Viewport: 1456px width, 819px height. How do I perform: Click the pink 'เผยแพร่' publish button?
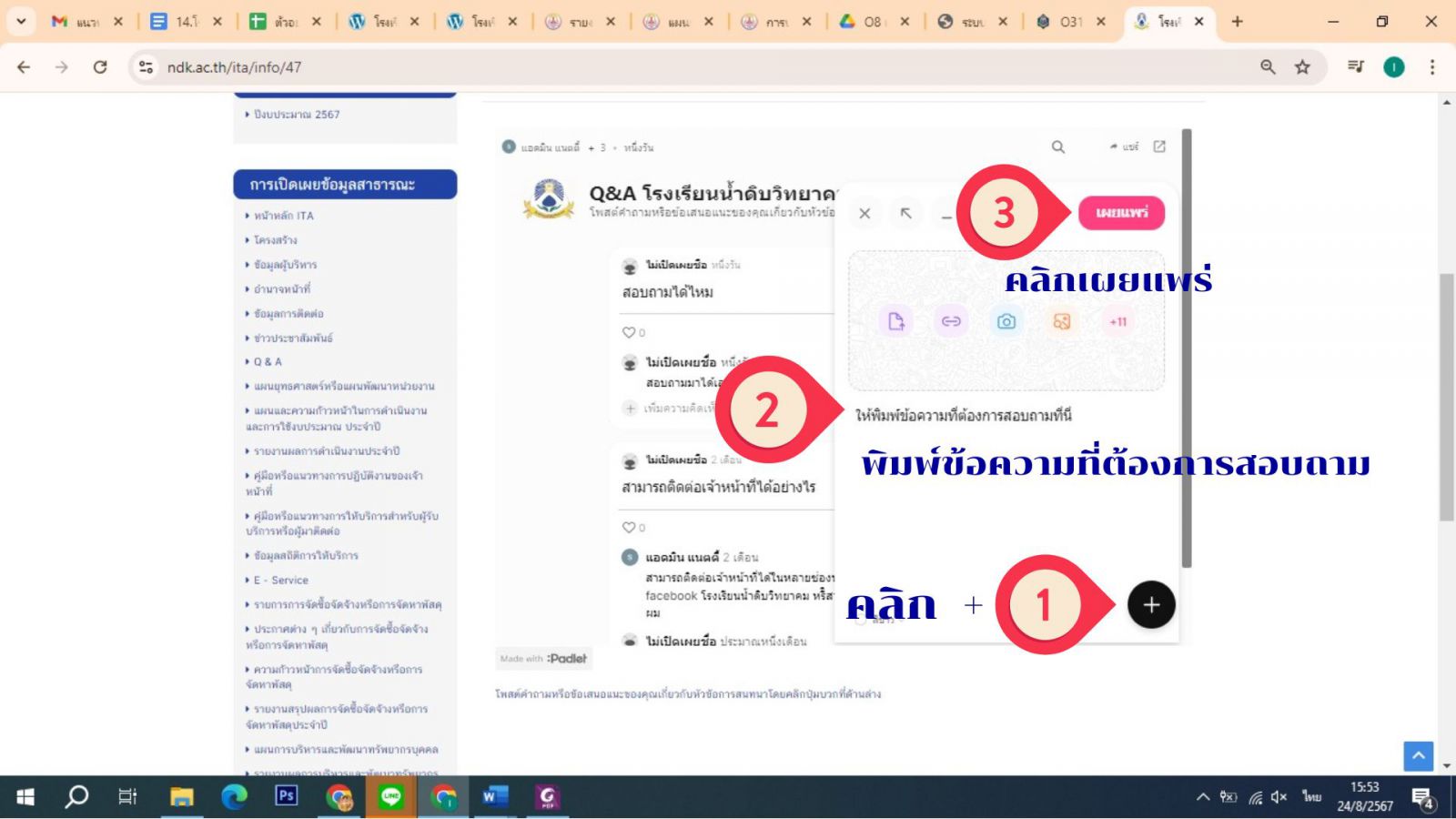tap(1121, 213)
